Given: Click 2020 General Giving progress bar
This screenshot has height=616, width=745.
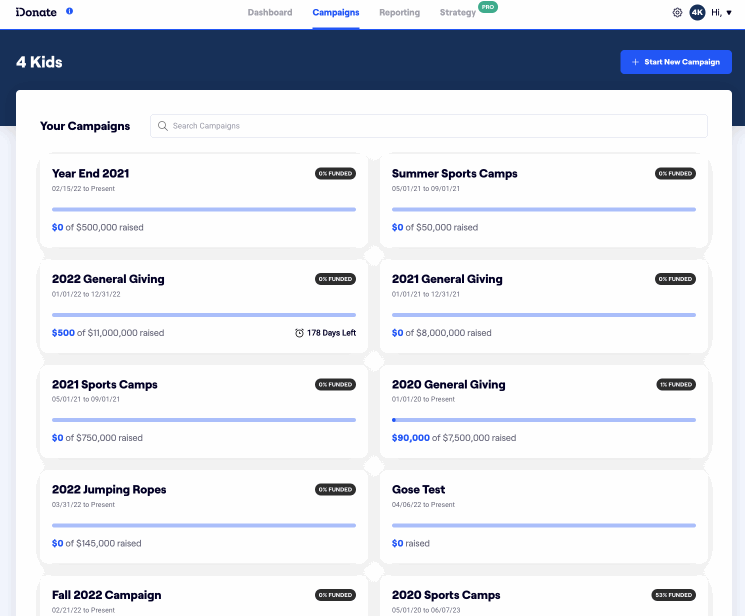Looking at the screenshot, I should point(544,420).
